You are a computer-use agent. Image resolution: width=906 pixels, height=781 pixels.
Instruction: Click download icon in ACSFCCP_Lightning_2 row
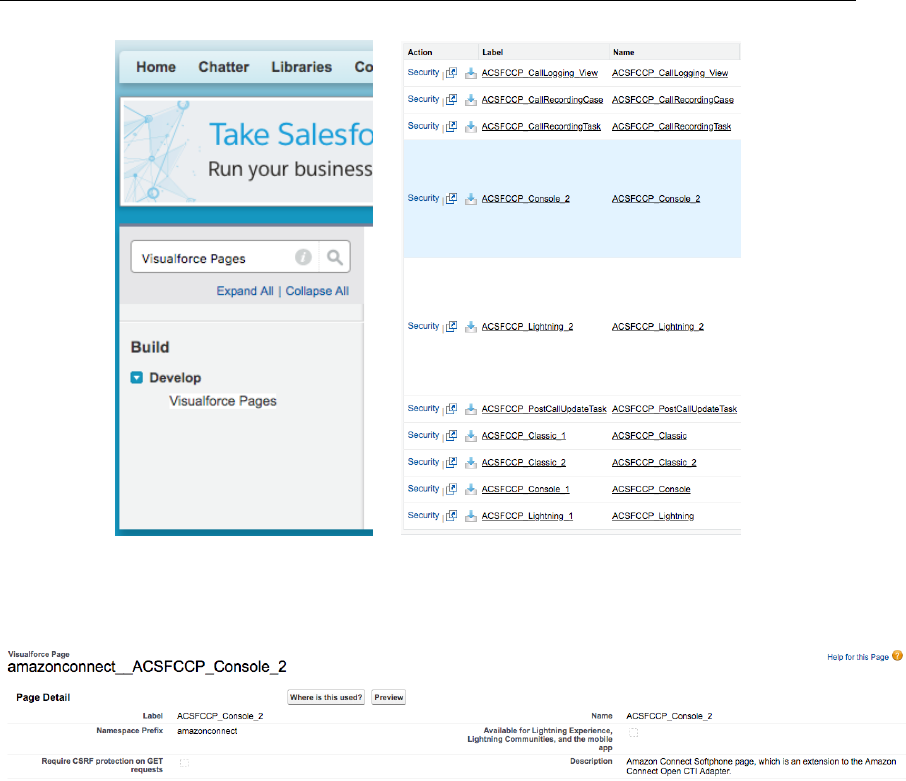click(x=471, y=326)
